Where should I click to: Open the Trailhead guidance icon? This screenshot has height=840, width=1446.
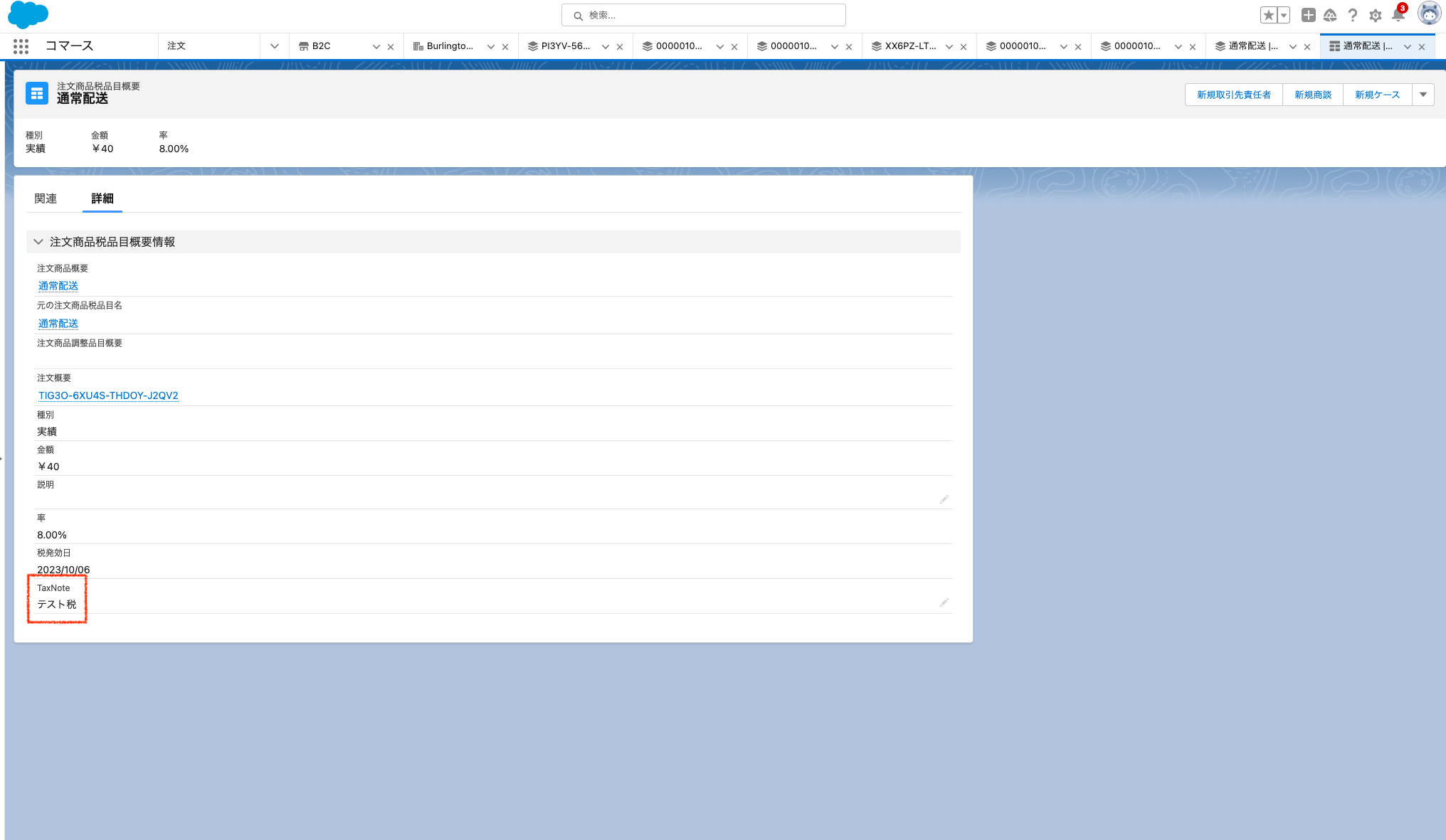[x=1330, y=15]
